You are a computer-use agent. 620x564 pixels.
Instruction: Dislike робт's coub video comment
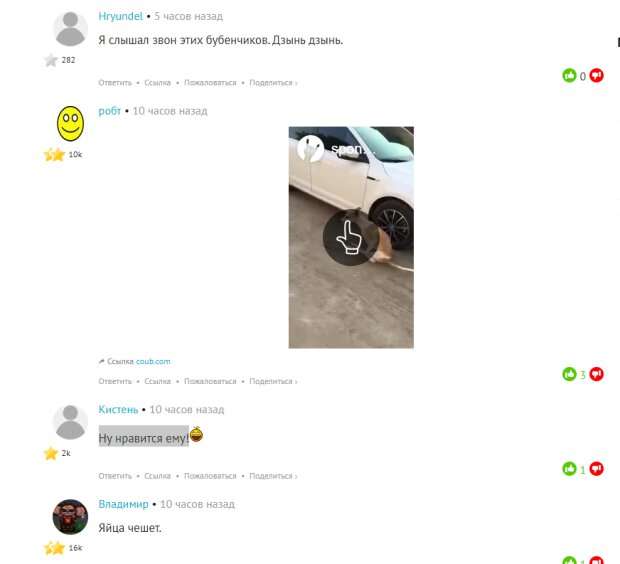pyautogui.click(x=596, y=374)
